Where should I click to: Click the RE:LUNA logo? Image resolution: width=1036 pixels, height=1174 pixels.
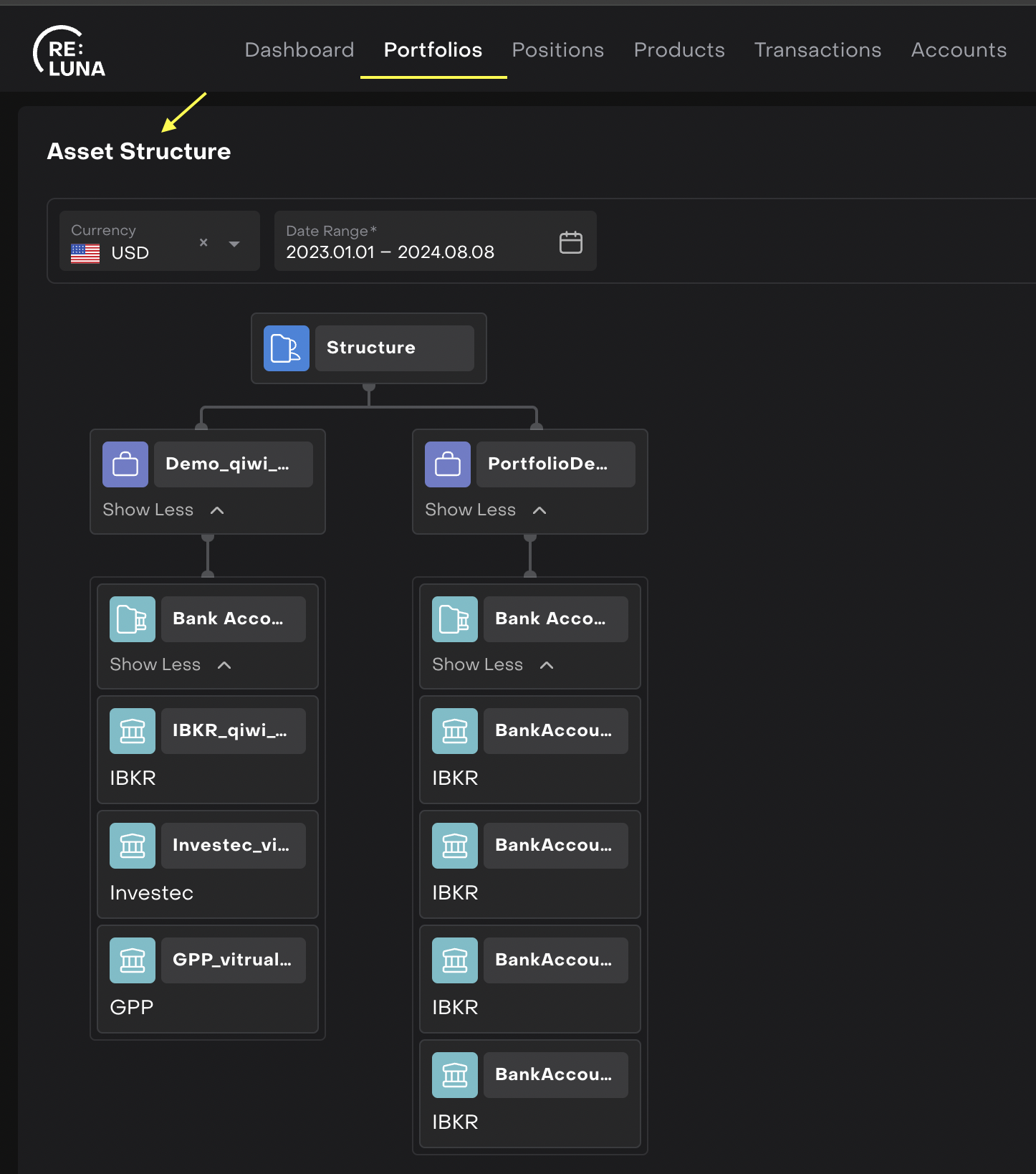point(69,52)
